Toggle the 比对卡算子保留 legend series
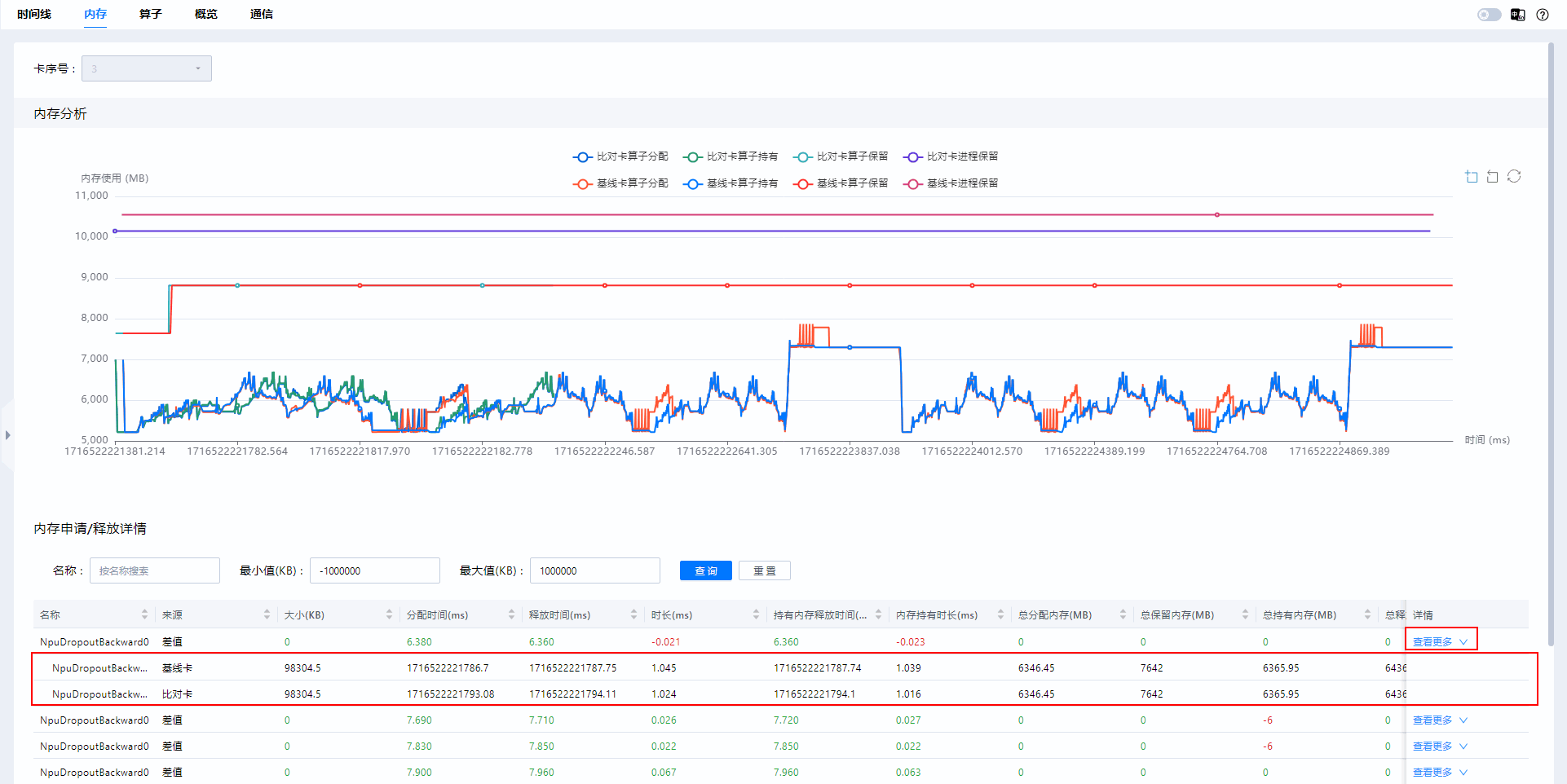The width and height of the screenshot is (1567, 784). 841,156
